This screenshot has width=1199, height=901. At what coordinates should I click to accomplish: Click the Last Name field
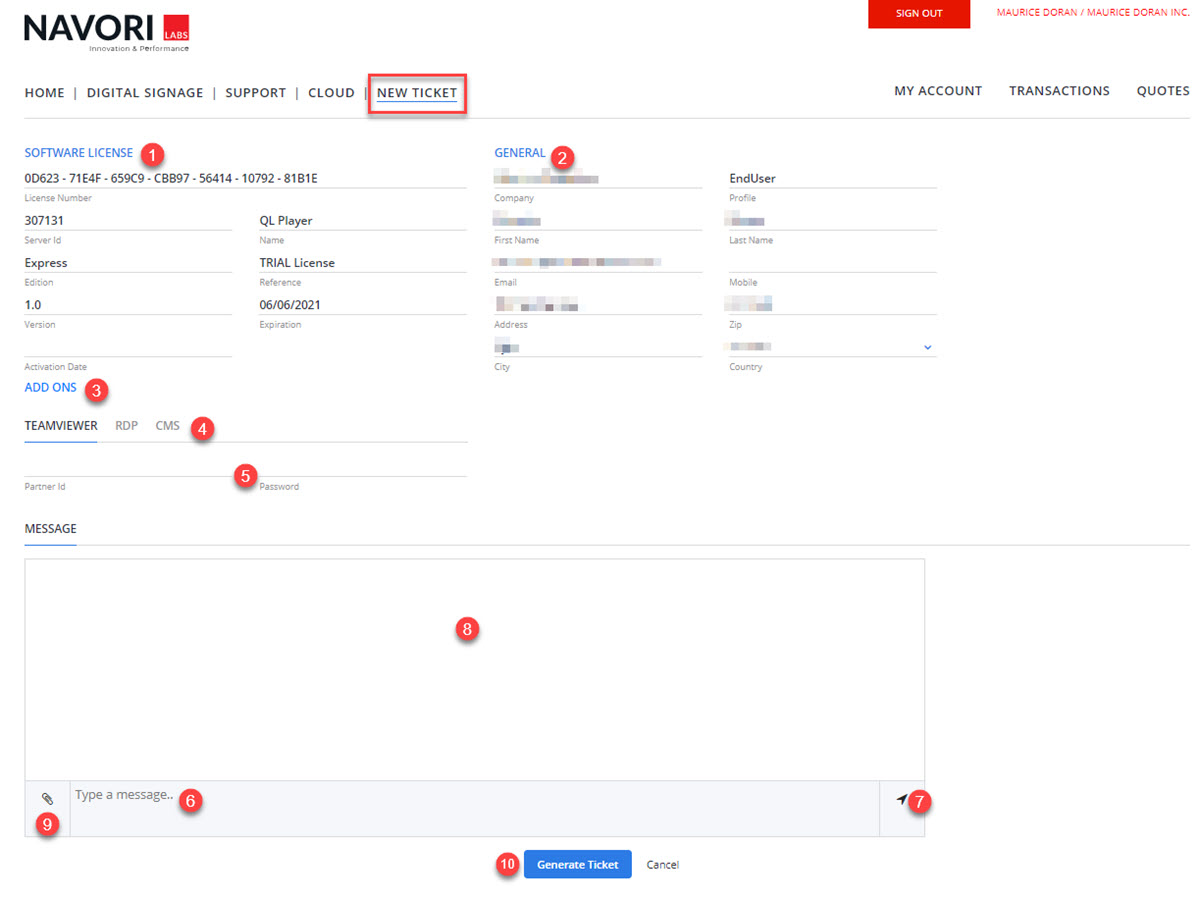tap(833, 220)
